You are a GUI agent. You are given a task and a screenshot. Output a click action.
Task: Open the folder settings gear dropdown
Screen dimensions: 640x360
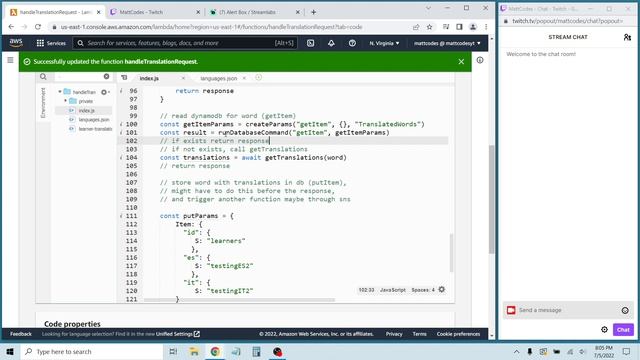pyautogui.click(x=105, y=92)
